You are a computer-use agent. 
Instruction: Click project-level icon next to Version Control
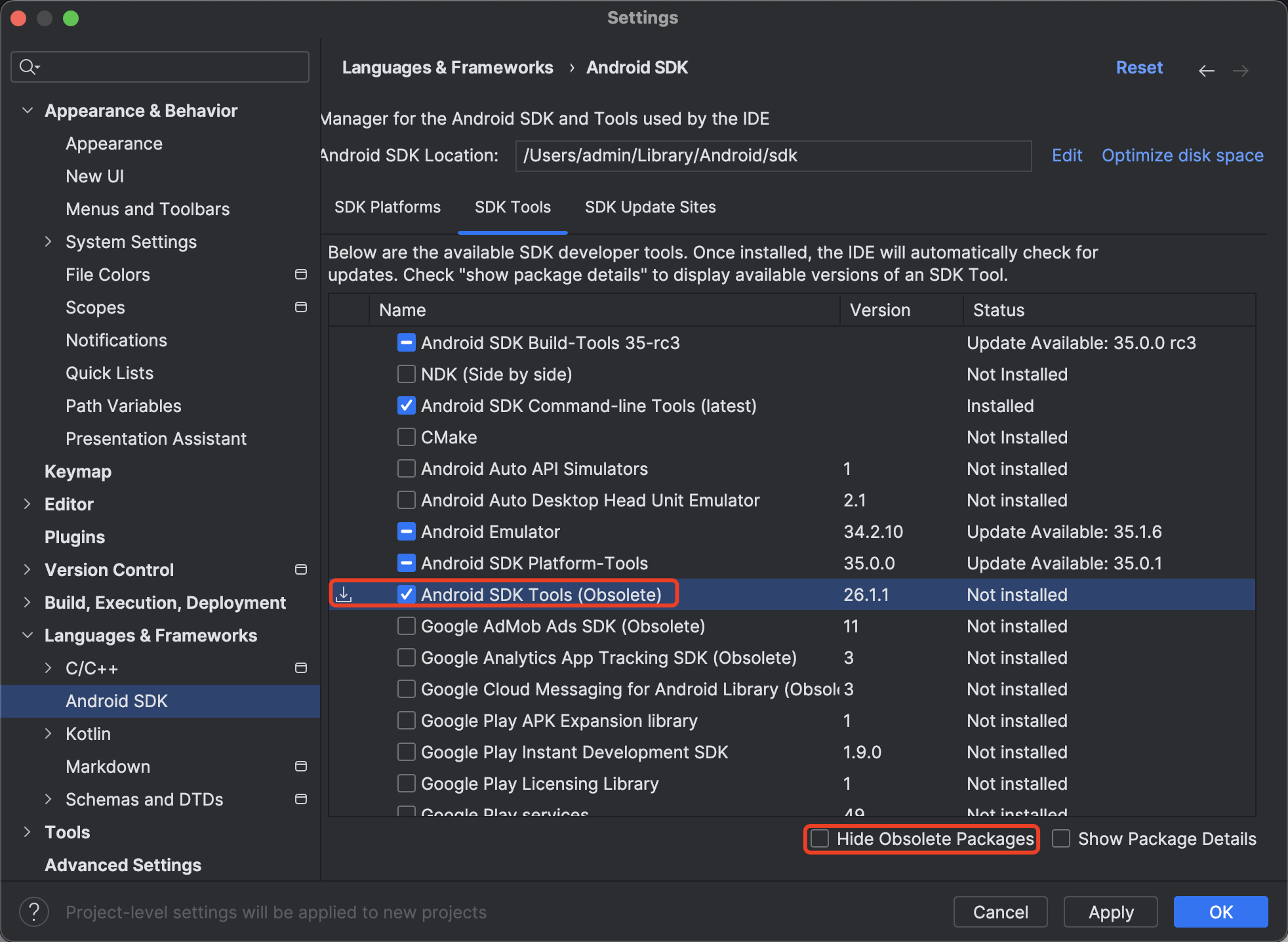[301, 569]
